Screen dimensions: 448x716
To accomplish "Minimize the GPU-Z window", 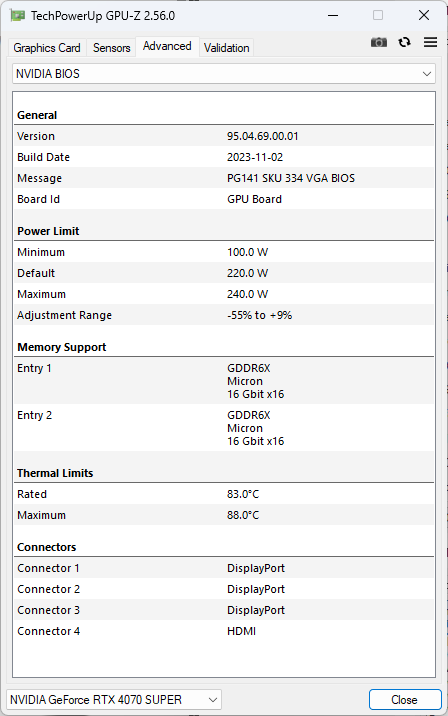I will (x=333, y=16).
